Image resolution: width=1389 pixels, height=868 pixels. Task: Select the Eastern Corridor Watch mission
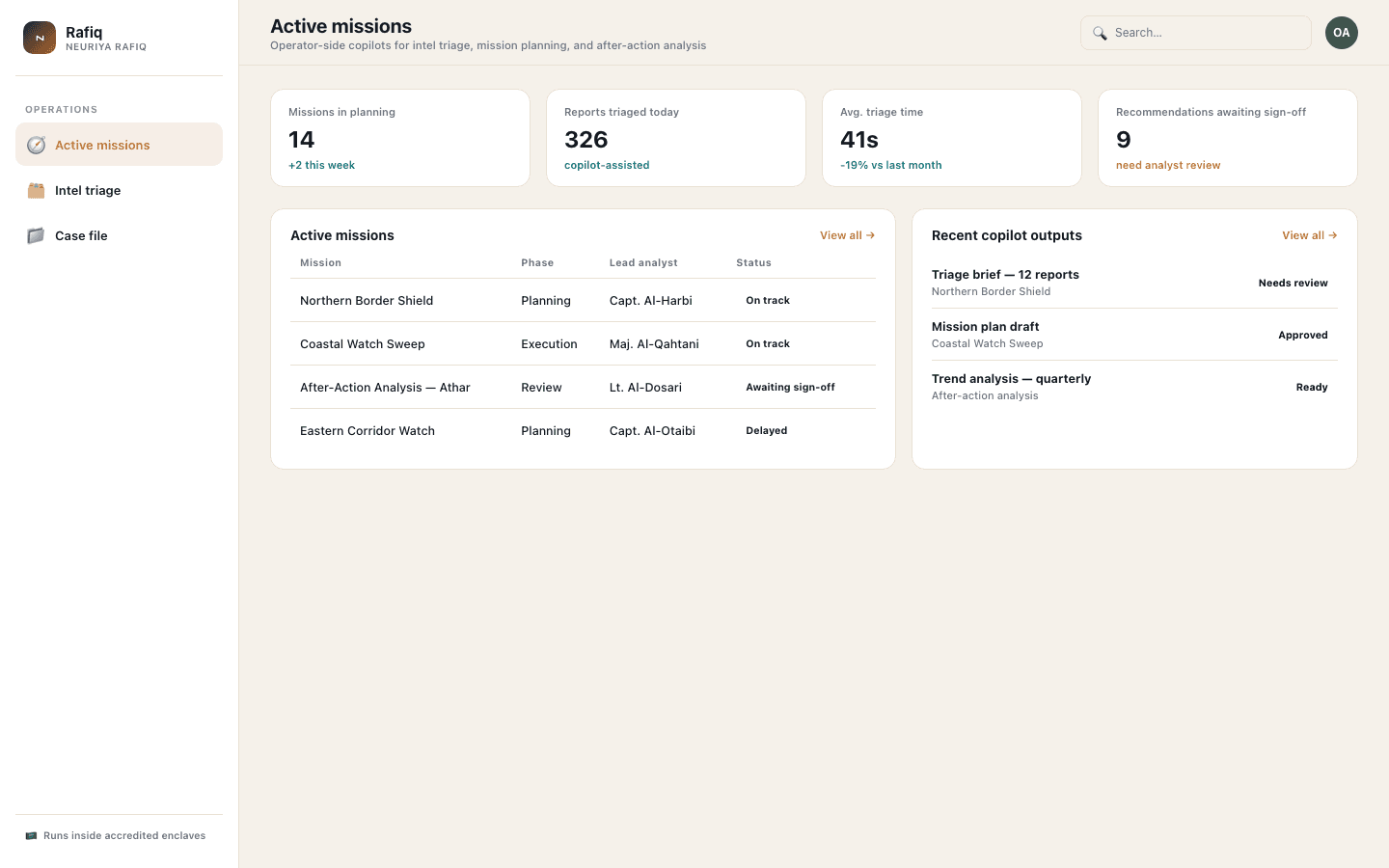pyautogui.click(x=583, y=430)
